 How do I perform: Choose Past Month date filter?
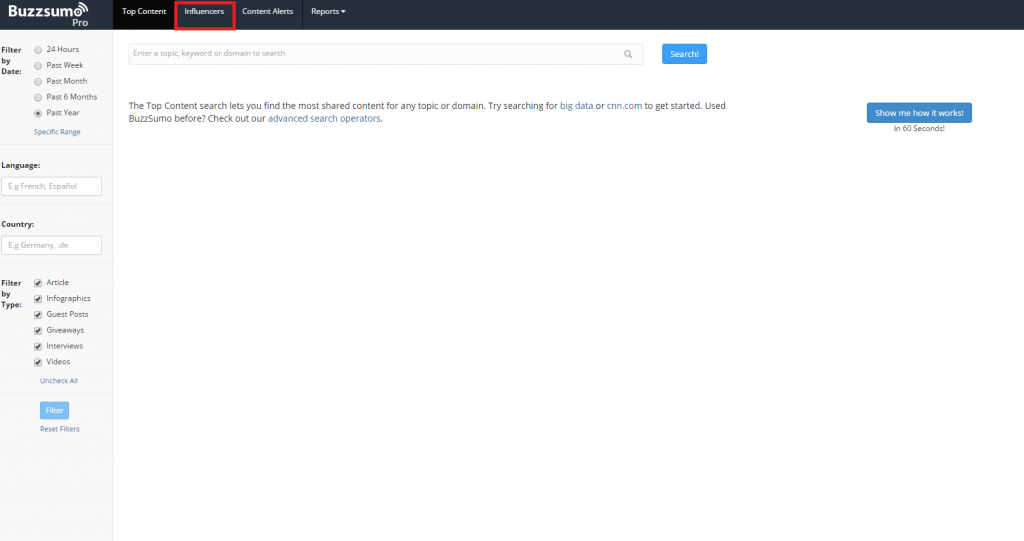(38, 82)
